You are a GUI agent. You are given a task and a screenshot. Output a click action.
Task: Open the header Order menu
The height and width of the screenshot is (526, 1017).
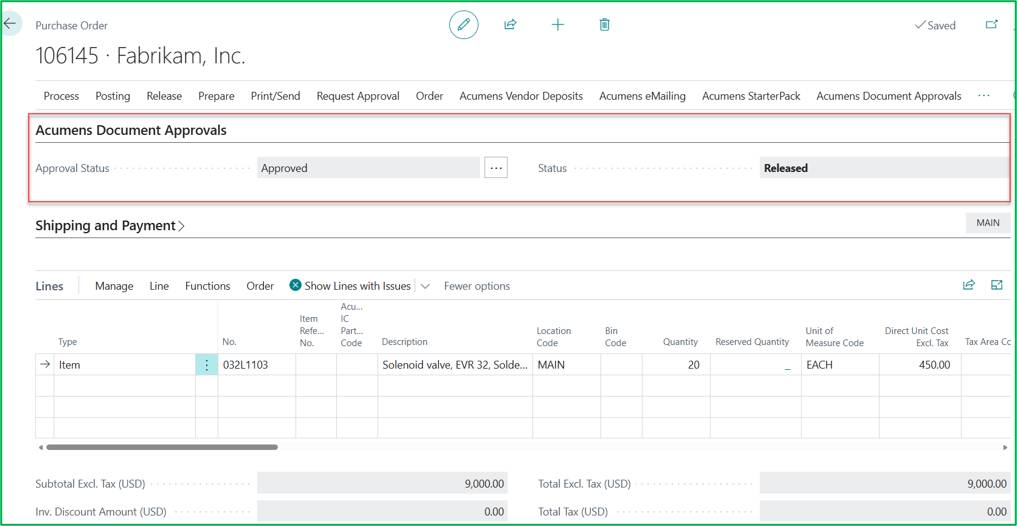tap(429, 96)
